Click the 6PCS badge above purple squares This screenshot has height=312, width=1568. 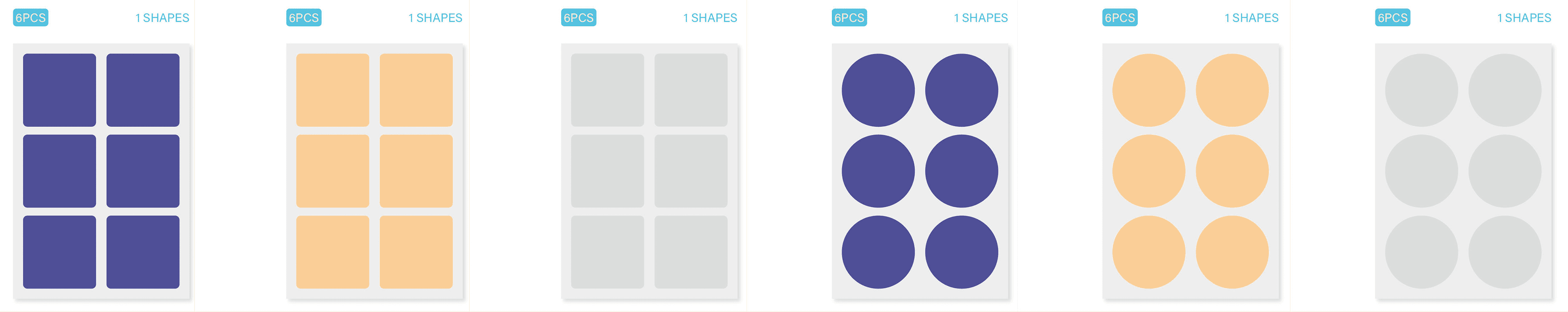tap(31, 18)
